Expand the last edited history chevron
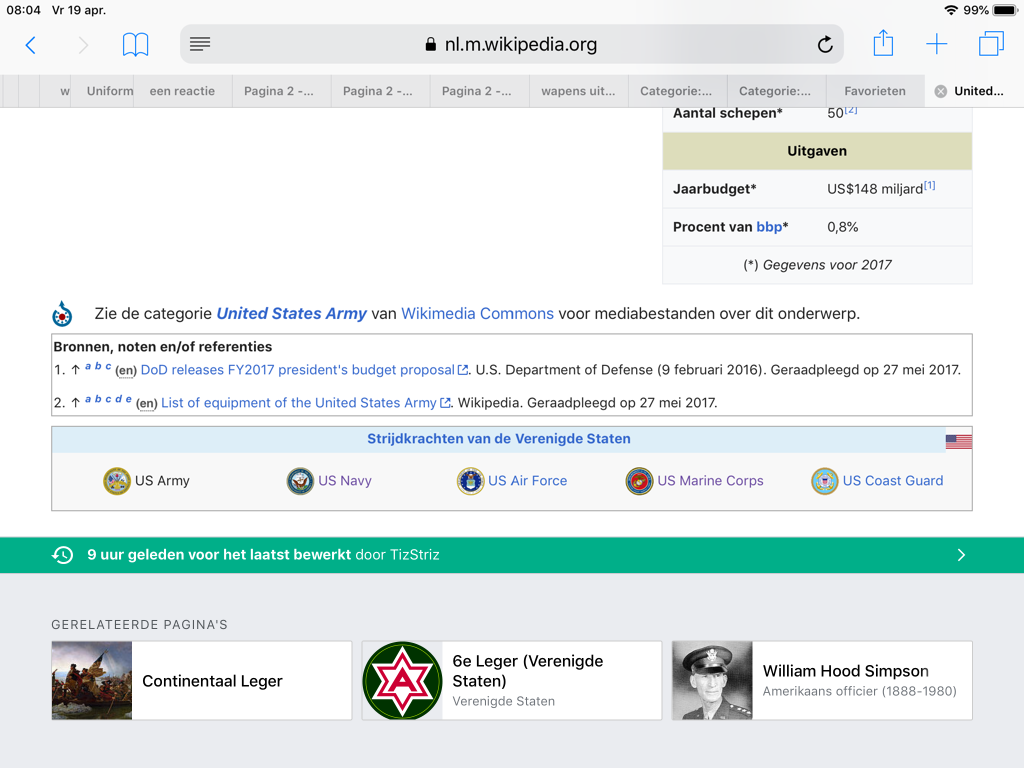 [x=961, y=555]
